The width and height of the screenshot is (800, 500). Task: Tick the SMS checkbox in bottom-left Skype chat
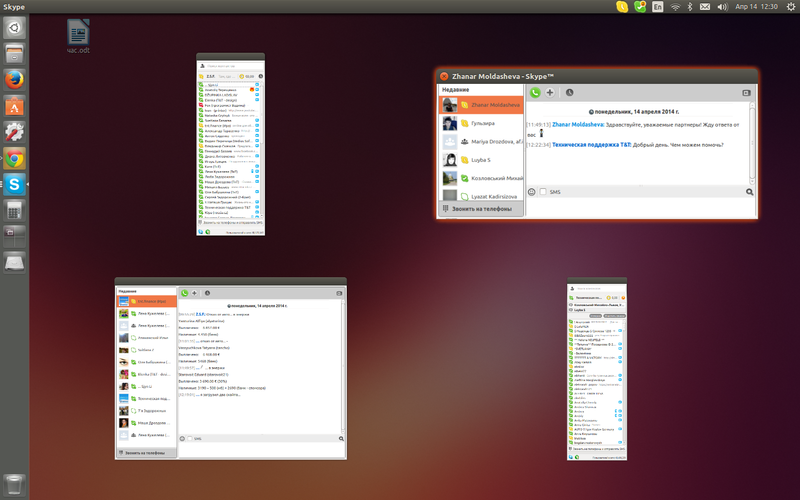click(190, 438)
